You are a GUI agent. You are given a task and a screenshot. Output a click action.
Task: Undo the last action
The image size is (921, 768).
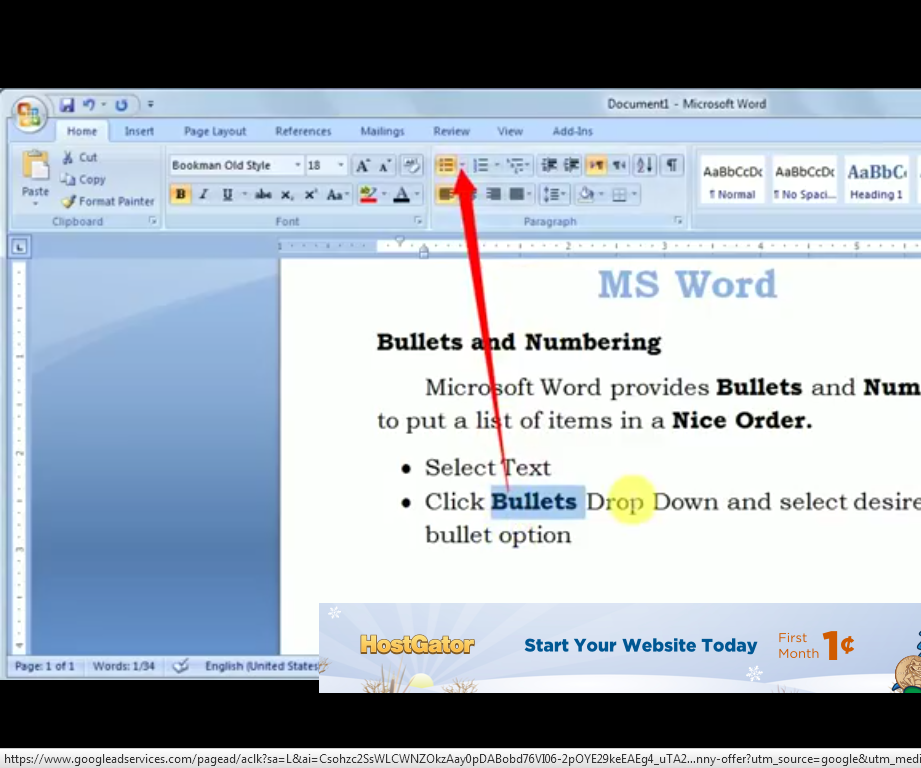click(89, 105)
